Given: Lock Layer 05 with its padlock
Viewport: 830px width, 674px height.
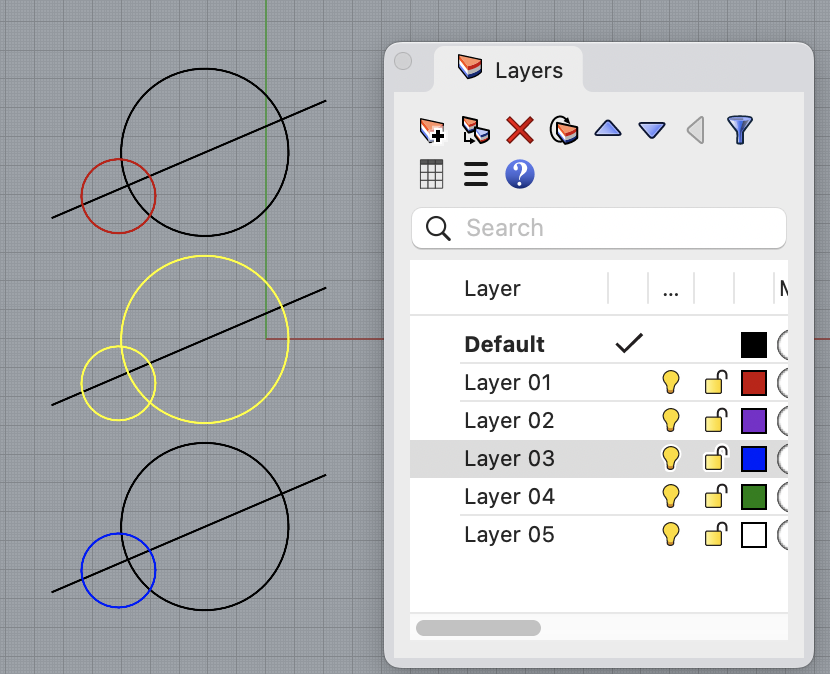Looking at the screenshot, I should pos(715,535).
